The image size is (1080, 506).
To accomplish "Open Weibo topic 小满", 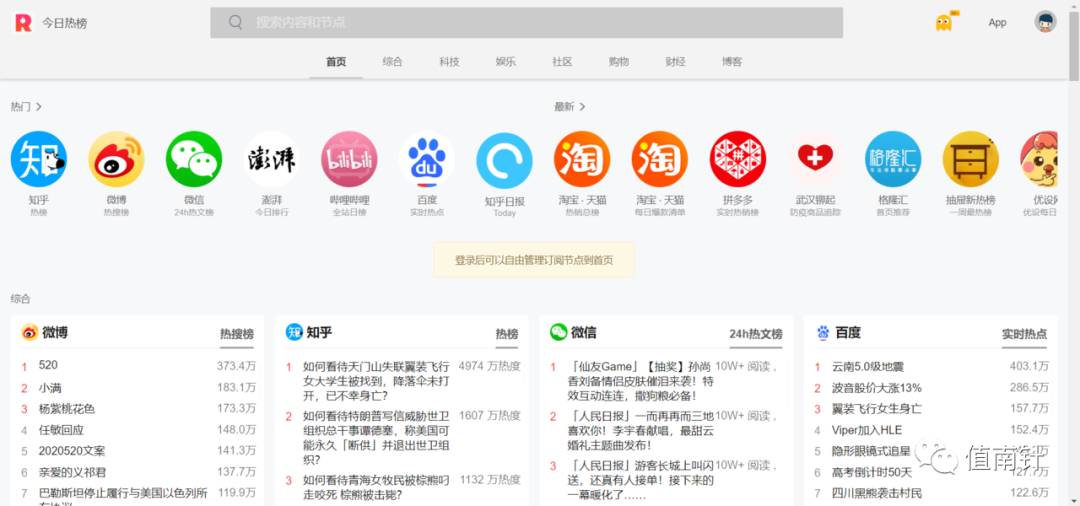I will pyautogui.click(x=50, y=388).
